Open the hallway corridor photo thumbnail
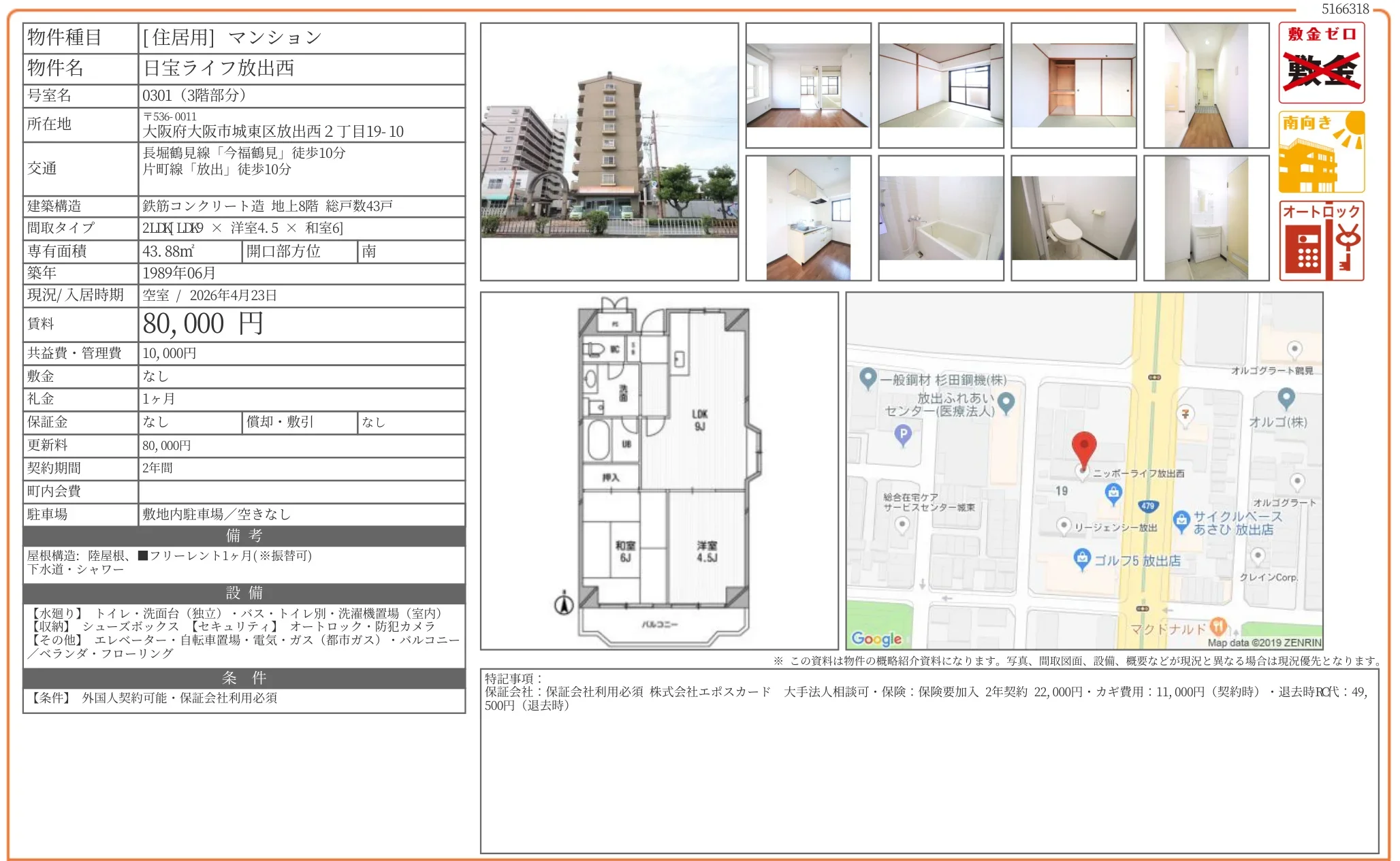This screenshot has width=1400, height=861. click(x=1206, y=86)
